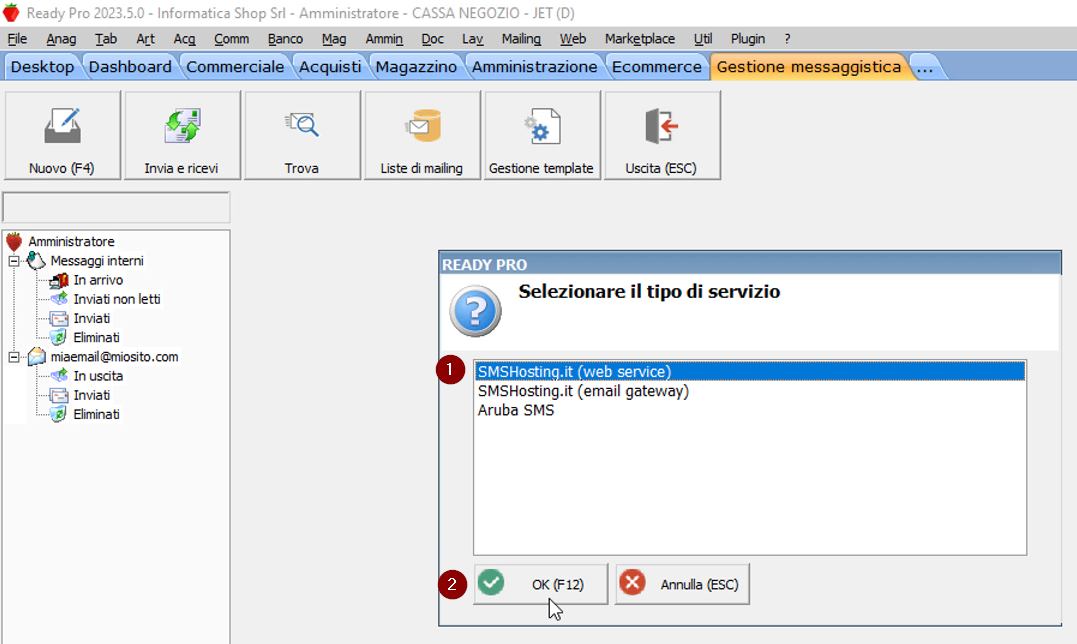This screenshot has width=1077, height=644.
Task: Click the In arrivo mailbox icon
Action: point(59,280)
